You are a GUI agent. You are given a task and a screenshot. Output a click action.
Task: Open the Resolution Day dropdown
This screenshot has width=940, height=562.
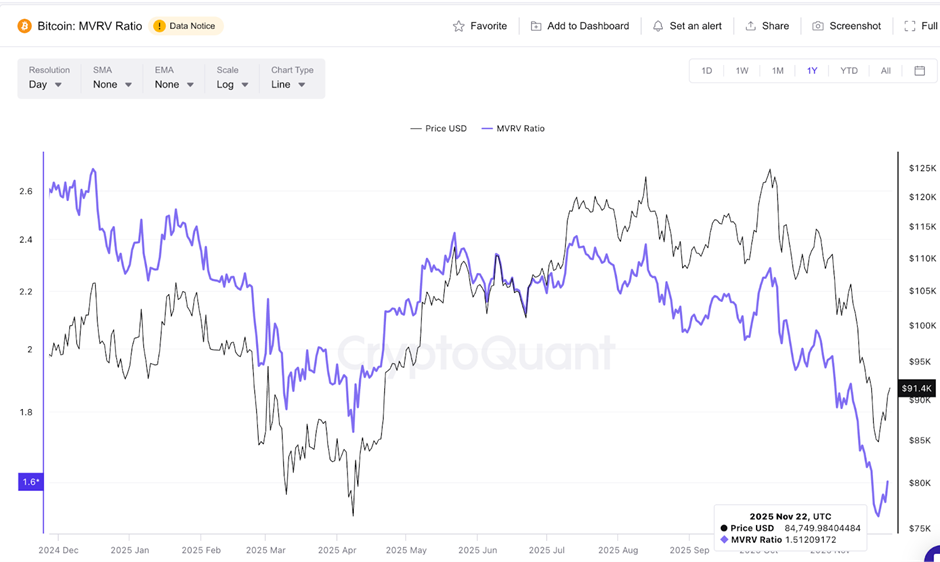tap(46, 85)
